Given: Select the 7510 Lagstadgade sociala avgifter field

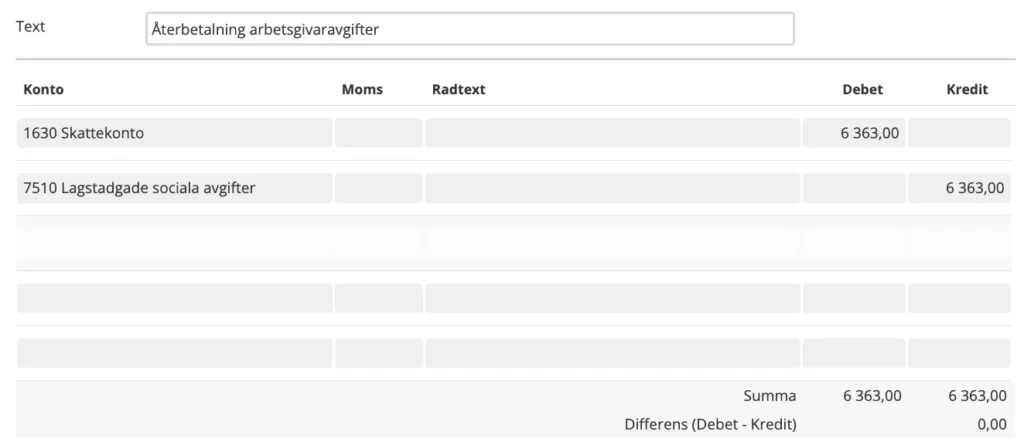Looking at the screenshot, I should [x=175, y=188].
